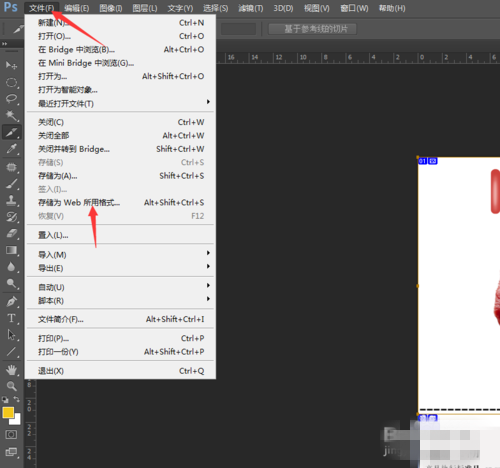
Task: Choose 文件简介(F) menu item
Action: pyautogui.click(x=120, y=319)
